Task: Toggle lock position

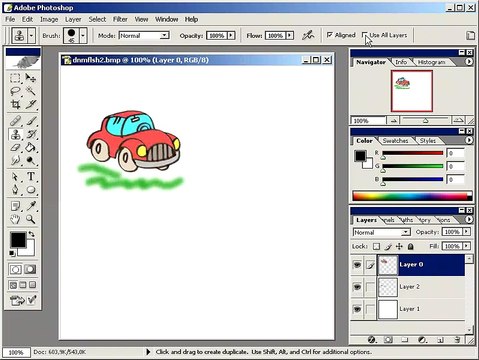Action: [x=399, y=247]
